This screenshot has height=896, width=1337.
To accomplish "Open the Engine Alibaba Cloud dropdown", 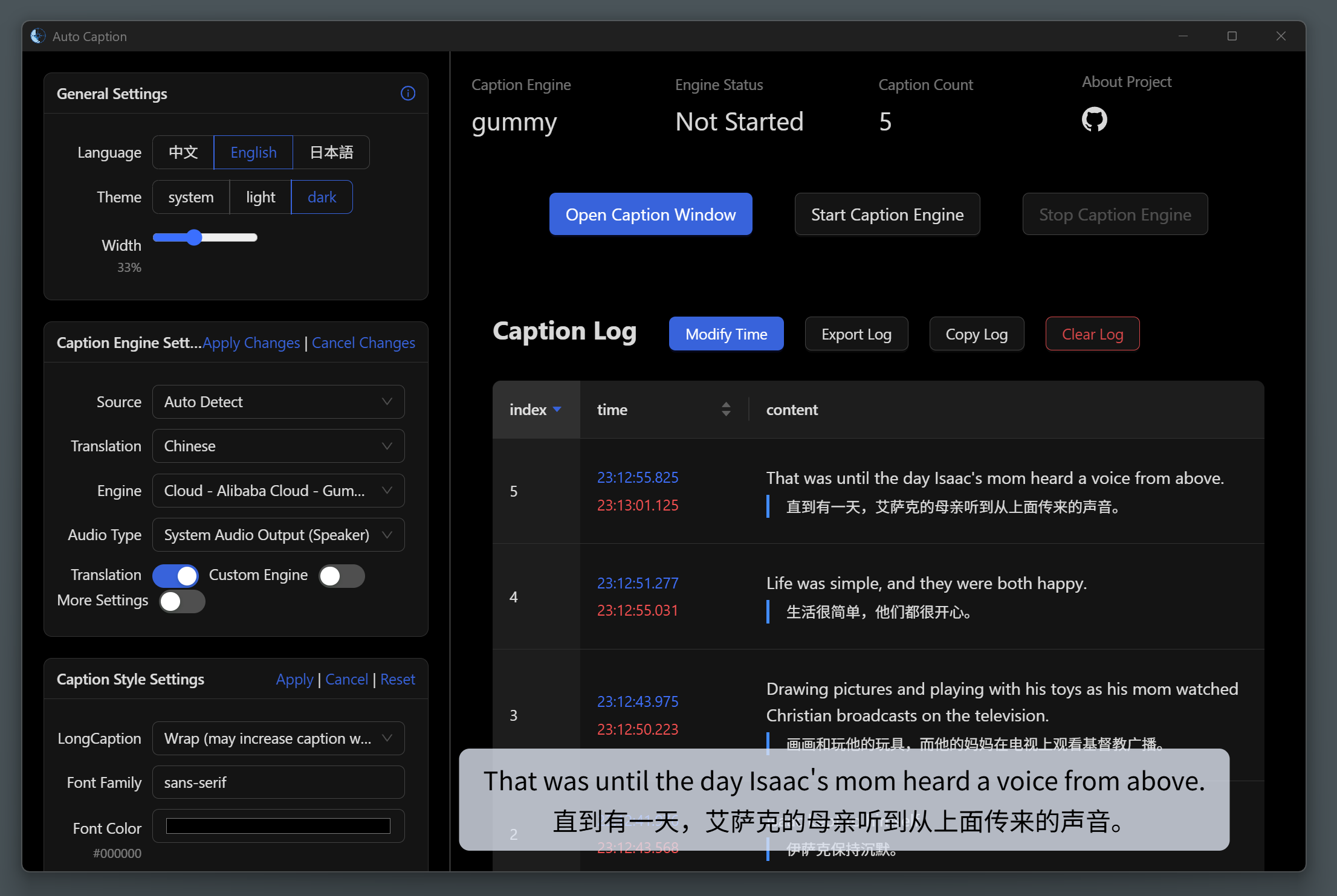I will [278, 491].
